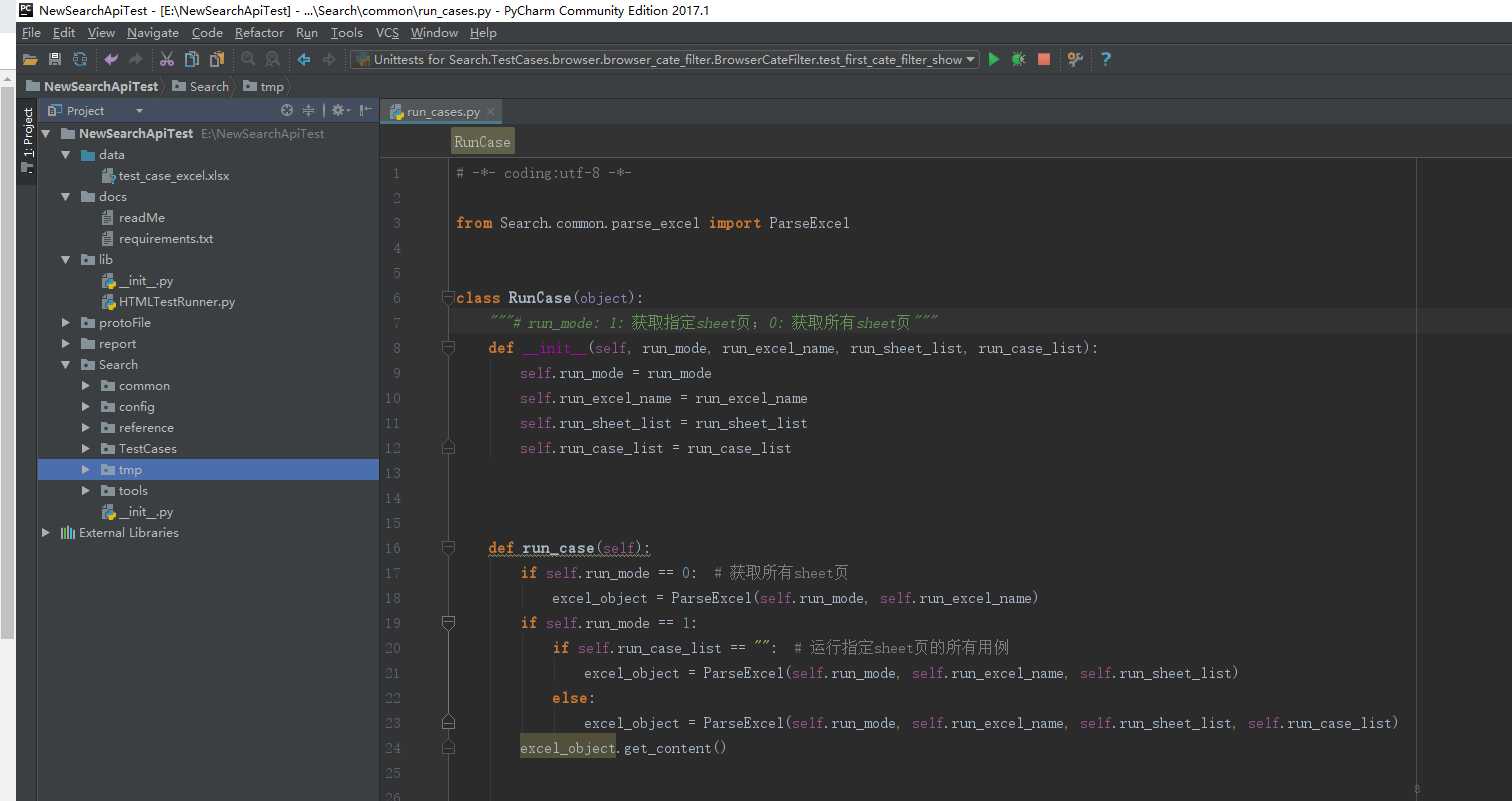Collapse the NewSearchApiTest root folder

46,134
